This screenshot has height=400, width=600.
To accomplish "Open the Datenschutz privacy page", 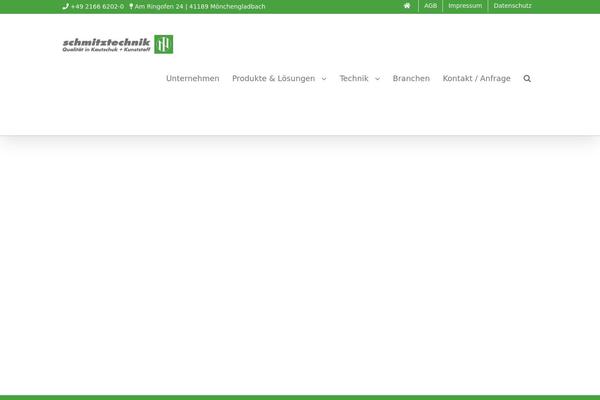I will (x=512, y=6).
